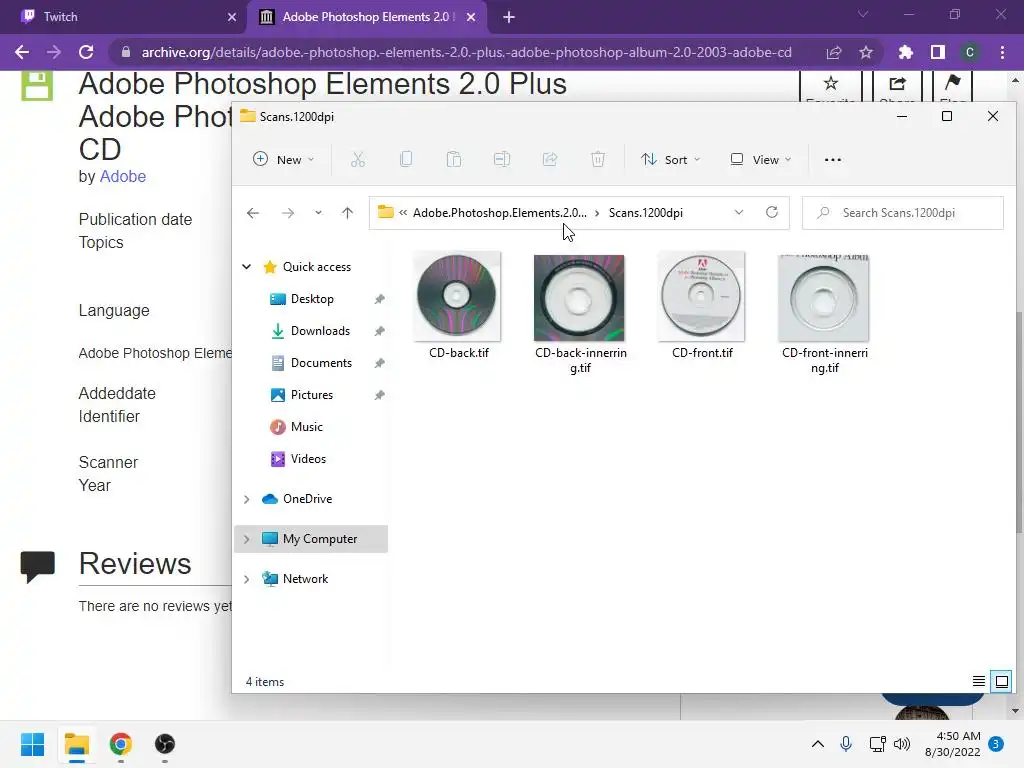
Task: Click the Paste icon in Explorer toolbar
Action: pyautogui.click(x=454, y=159)
